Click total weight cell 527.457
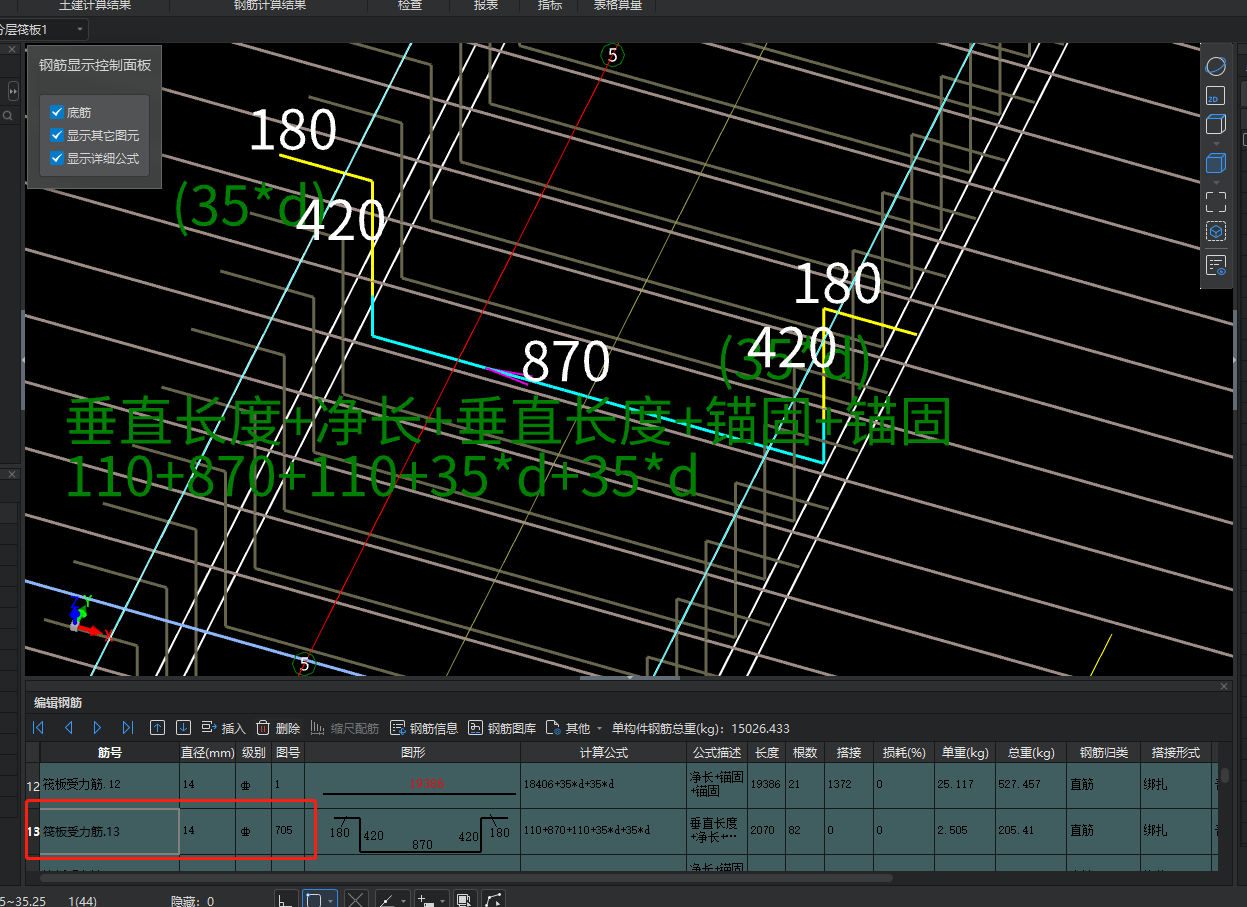This screenshot has height=907, width=1247. (x=1031, y=785)
